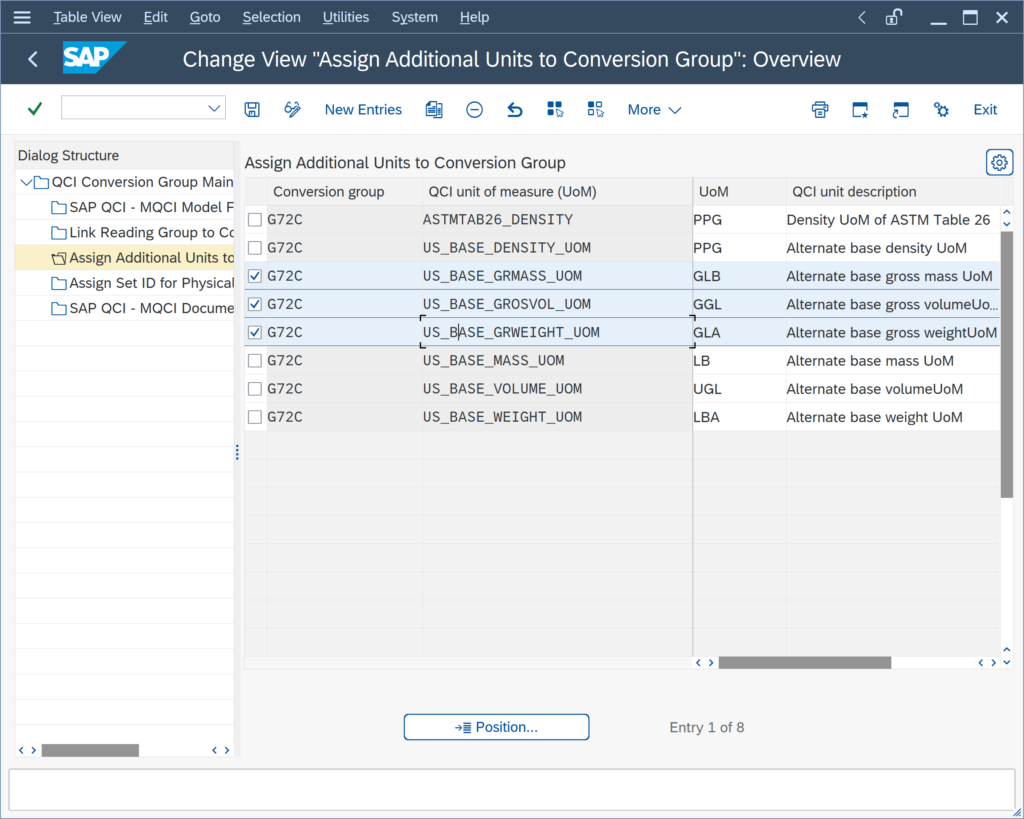Viewport: 1024px width, 819px height.
Task: Open the table settings gear icon
Action: click(999, 163)
